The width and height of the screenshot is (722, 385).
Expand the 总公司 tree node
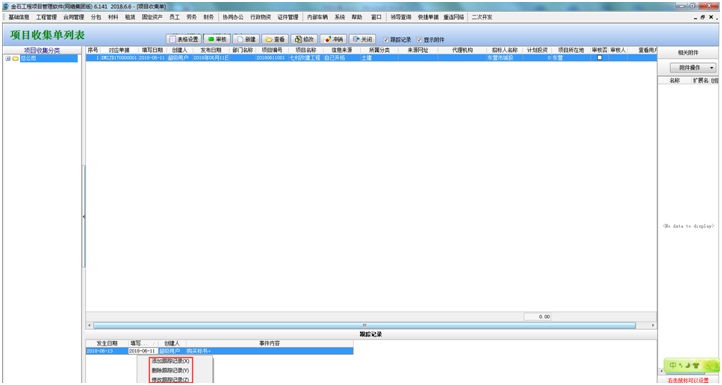pyautogui.click(x=8, y=58)
